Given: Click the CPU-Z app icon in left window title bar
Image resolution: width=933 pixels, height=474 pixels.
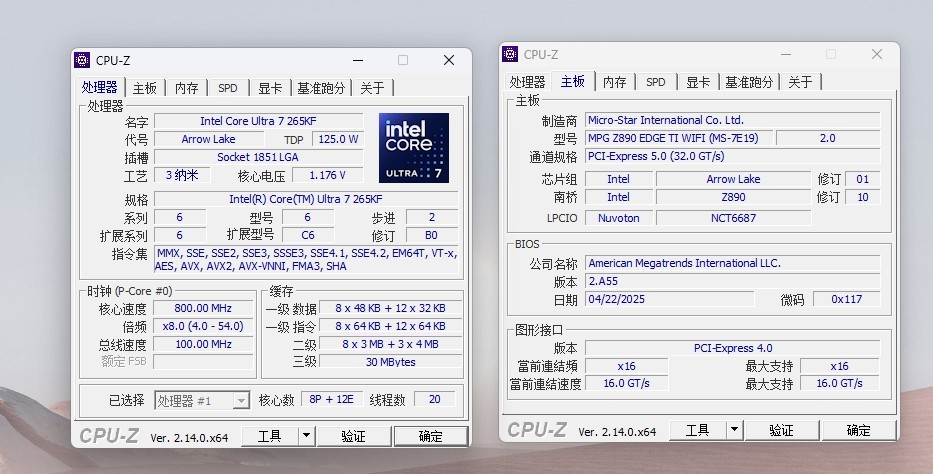Looking at the screenshot, I should (82, 60).
